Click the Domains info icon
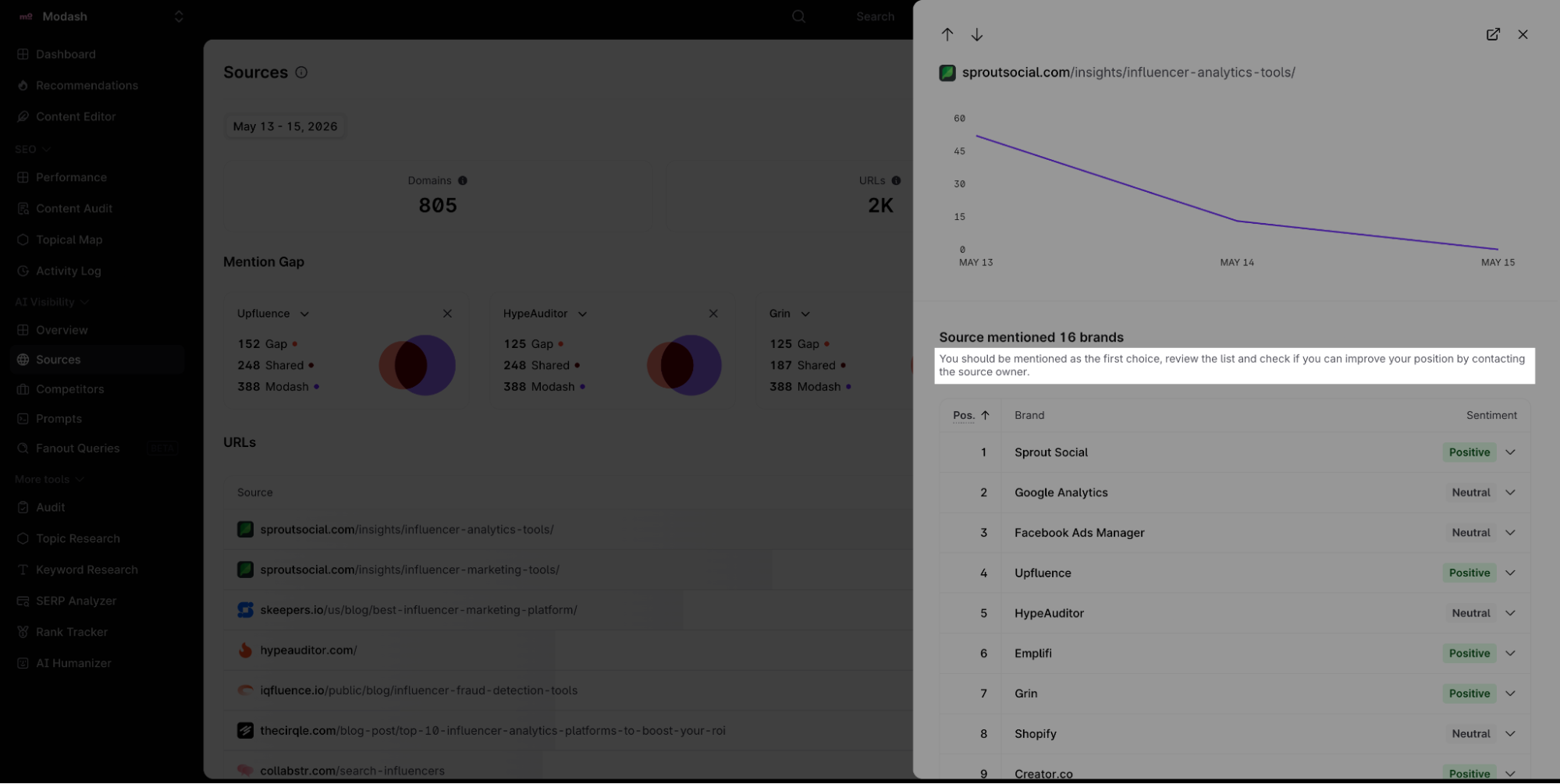The height and width of the screenshot is (784, 1560). [x=463, y=180]
